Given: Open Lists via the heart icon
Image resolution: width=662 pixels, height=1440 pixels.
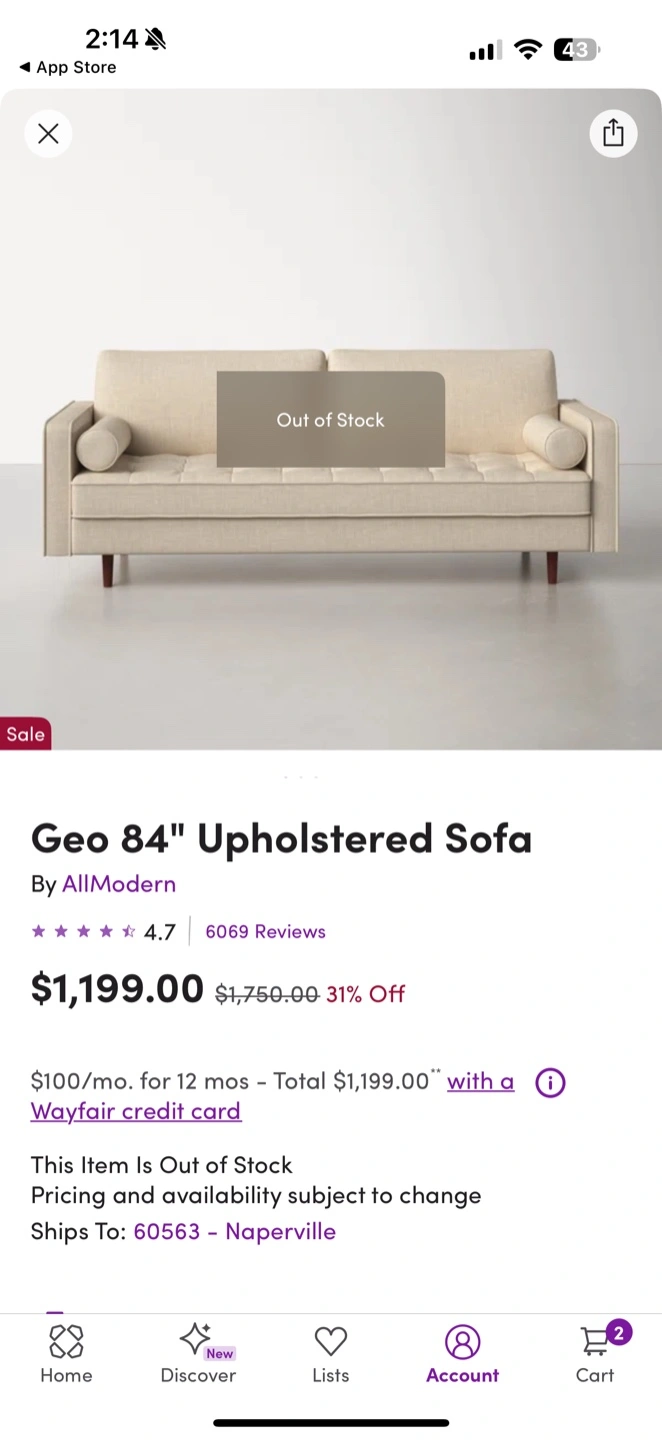Looking at the screenshot, I should 330,1342.
